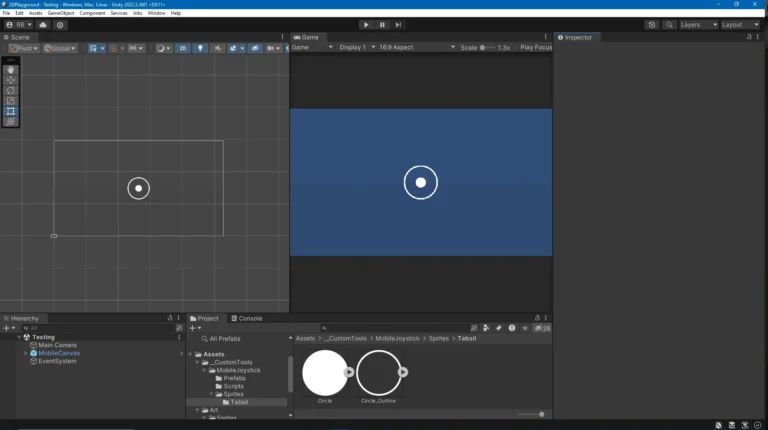
Task: Open Layers dropdown
Action: [698, 25]
